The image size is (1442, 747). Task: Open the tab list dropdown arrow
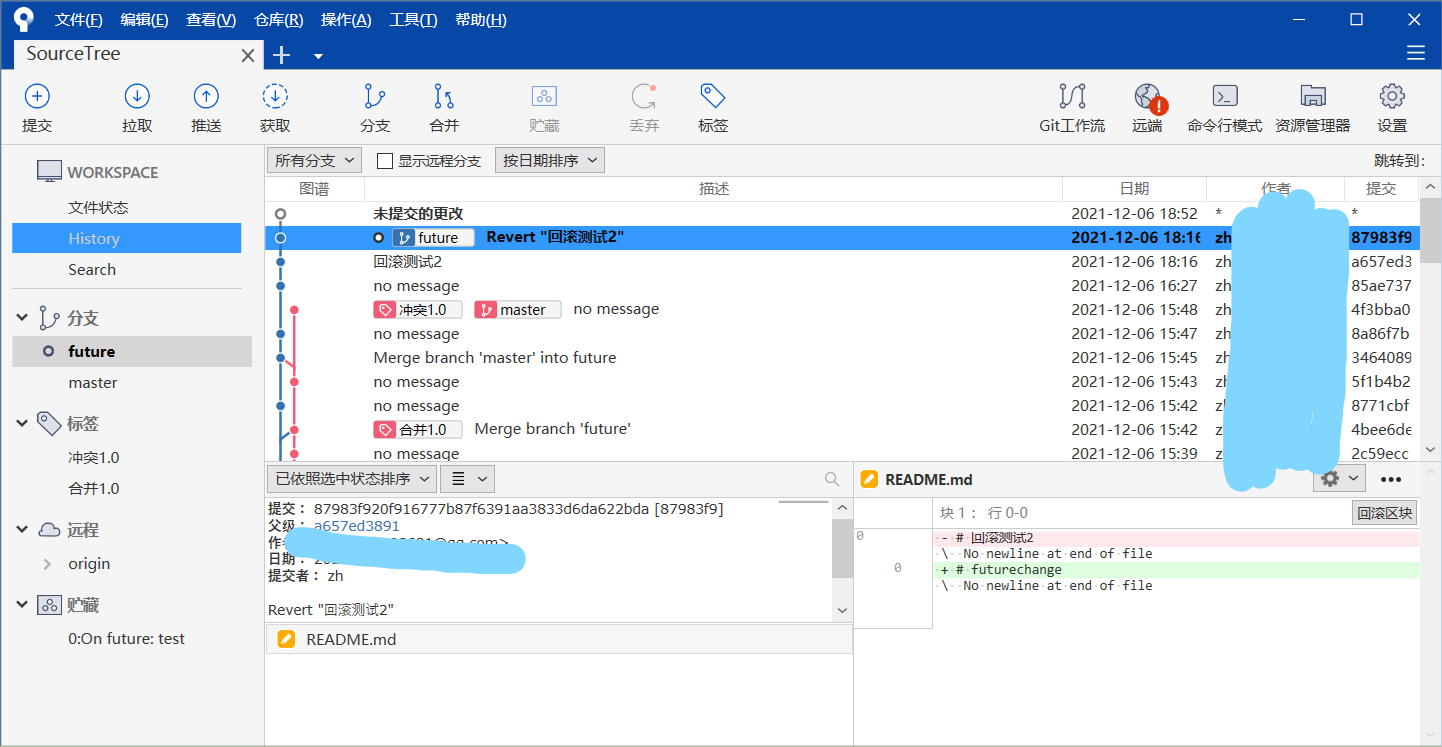pyautogui.click(x=318, y=56)
